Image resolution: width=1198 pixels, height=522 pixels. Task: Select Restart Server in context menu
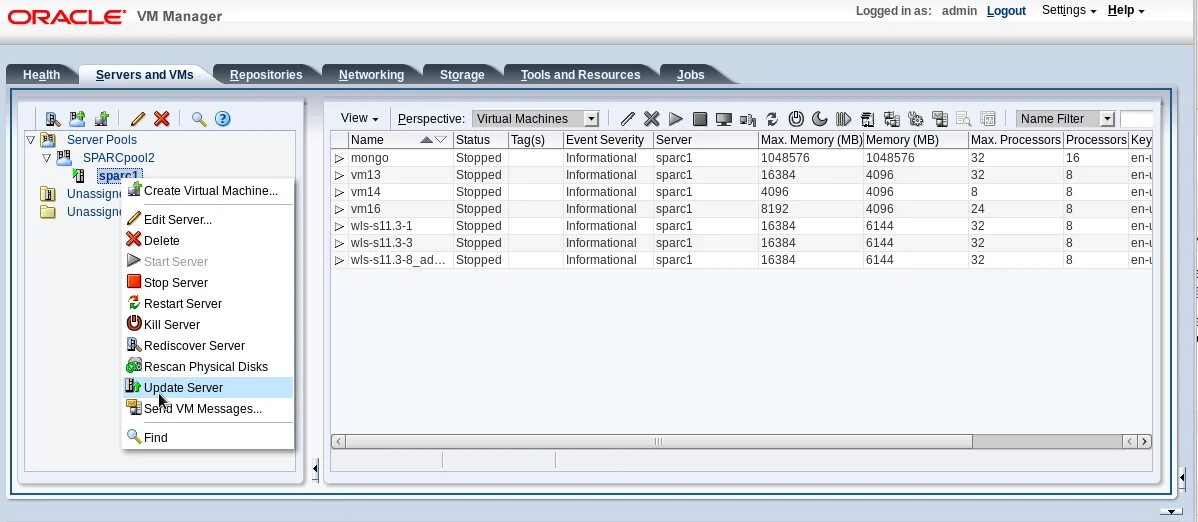[x=208, y=303]
